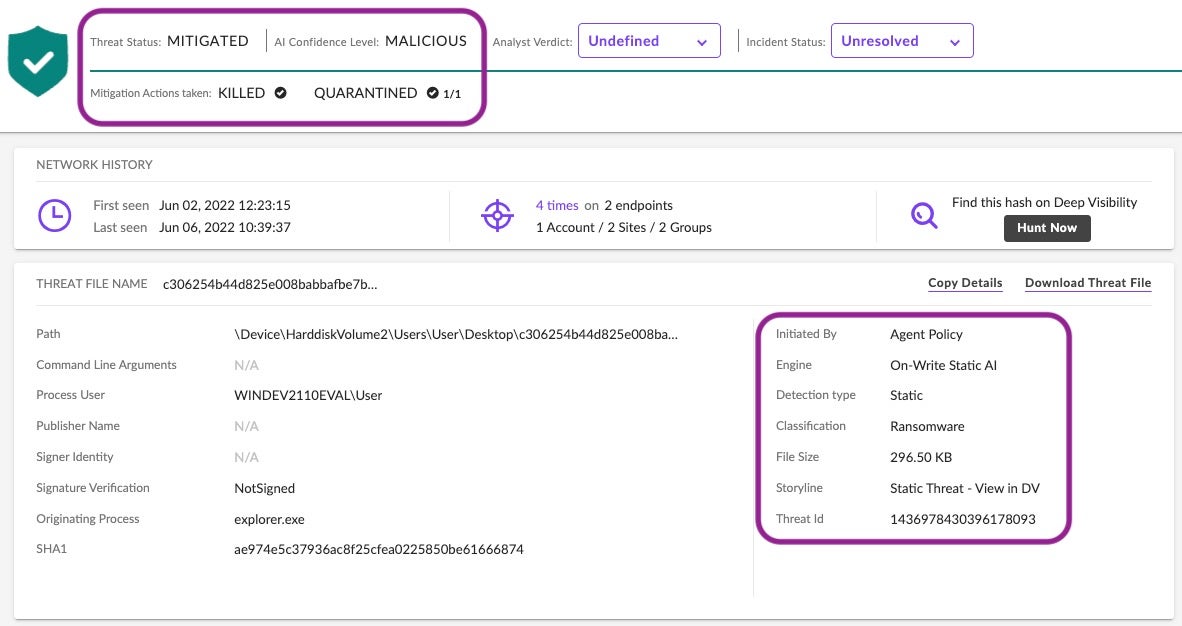The height and width of the screenshot is (626, 1182).
Task: Click the truncated file Path value
Action: pyautogui.click(x=456, y=334)
